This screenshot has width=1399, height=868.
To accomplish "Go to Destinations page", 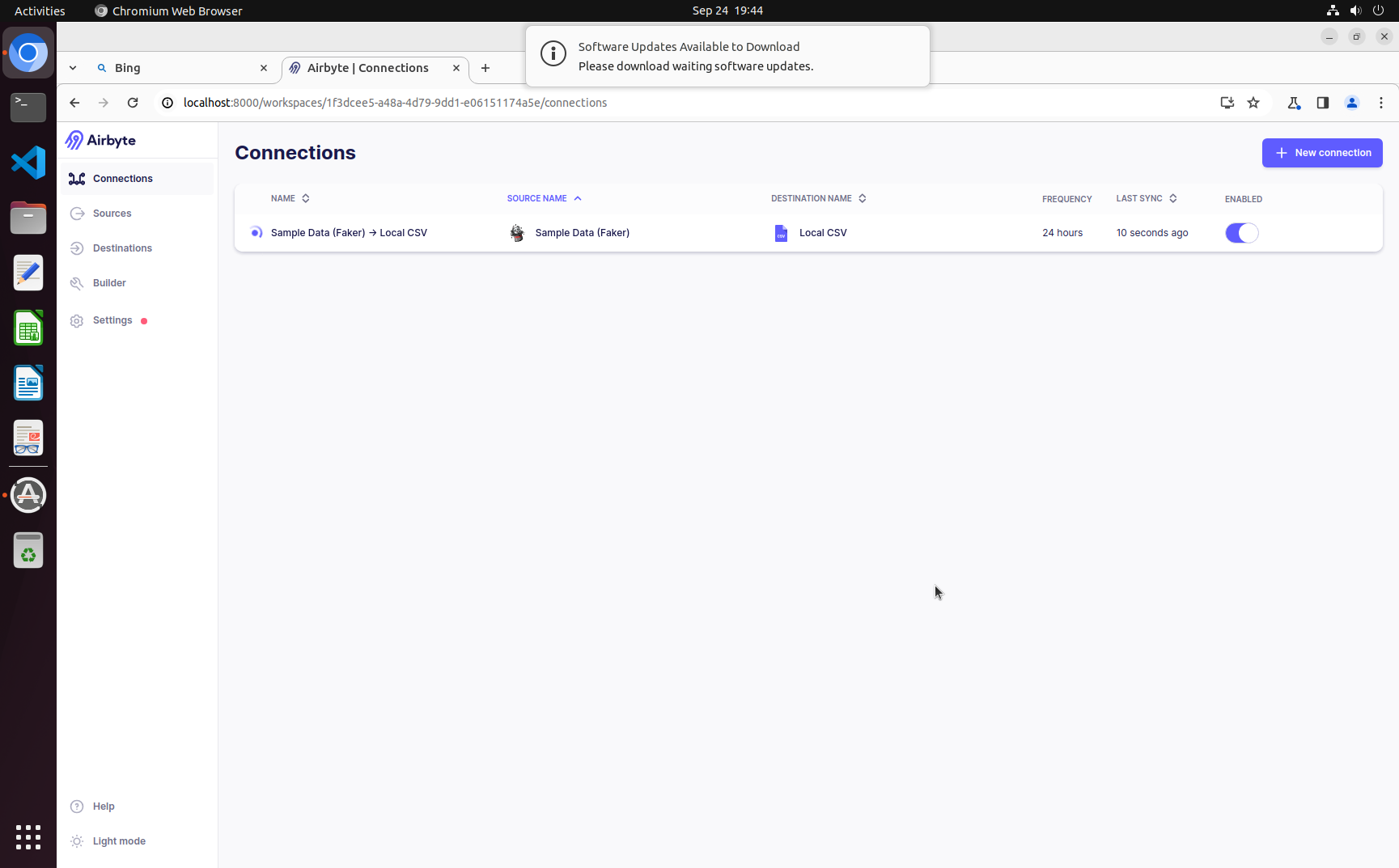I will (x=137, y=248).
